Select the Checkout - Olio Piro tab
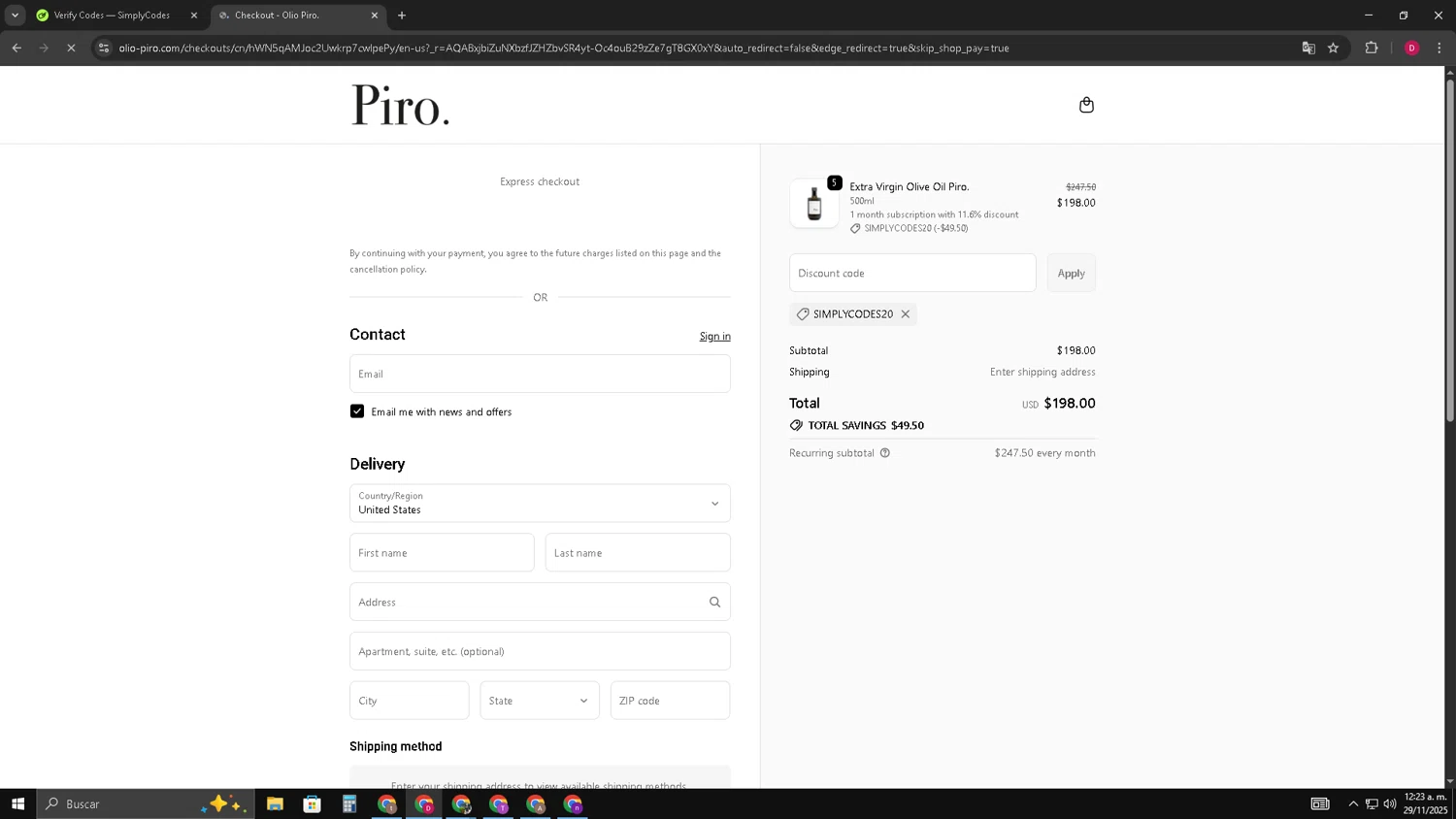This screenshot has height=819, width=1456. click(x=297, y=16)
